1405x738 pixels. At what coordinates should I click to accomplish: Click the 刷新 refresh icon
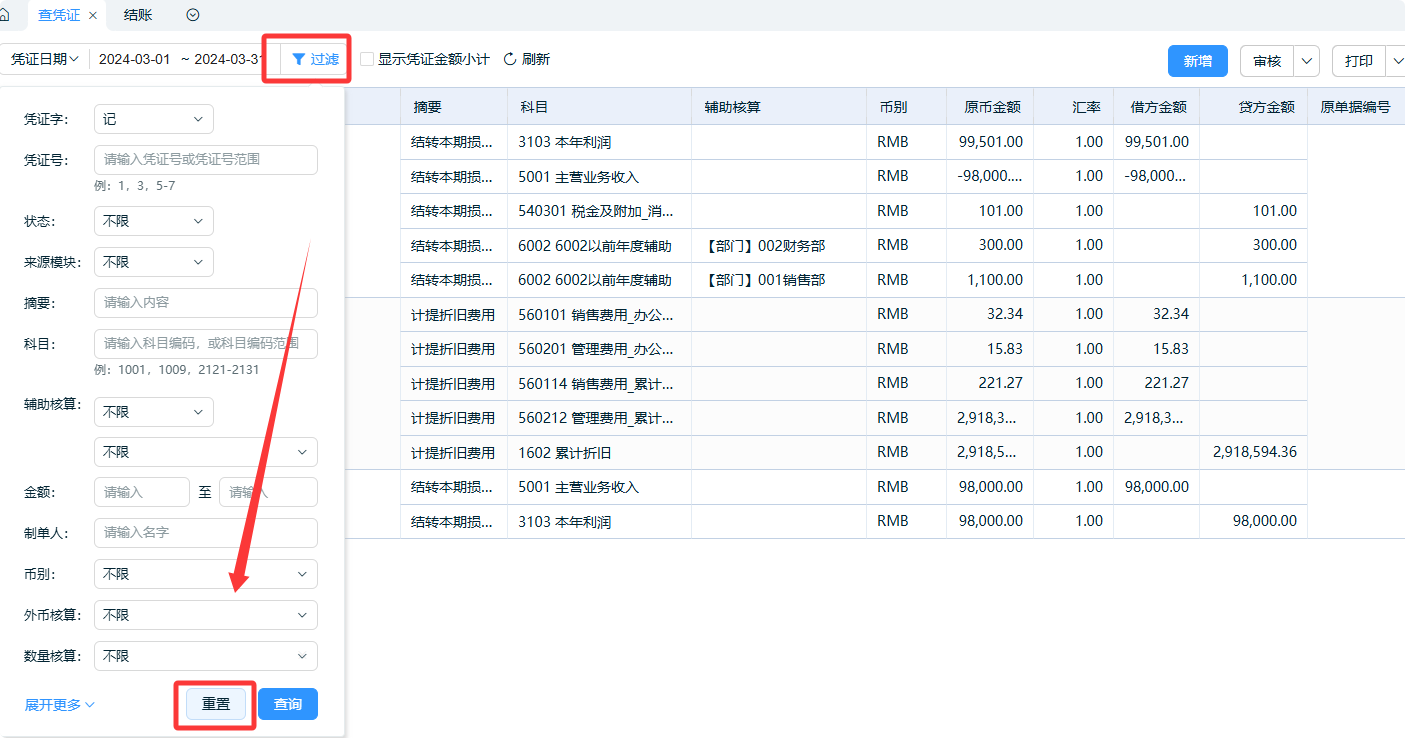pos(510,60)
